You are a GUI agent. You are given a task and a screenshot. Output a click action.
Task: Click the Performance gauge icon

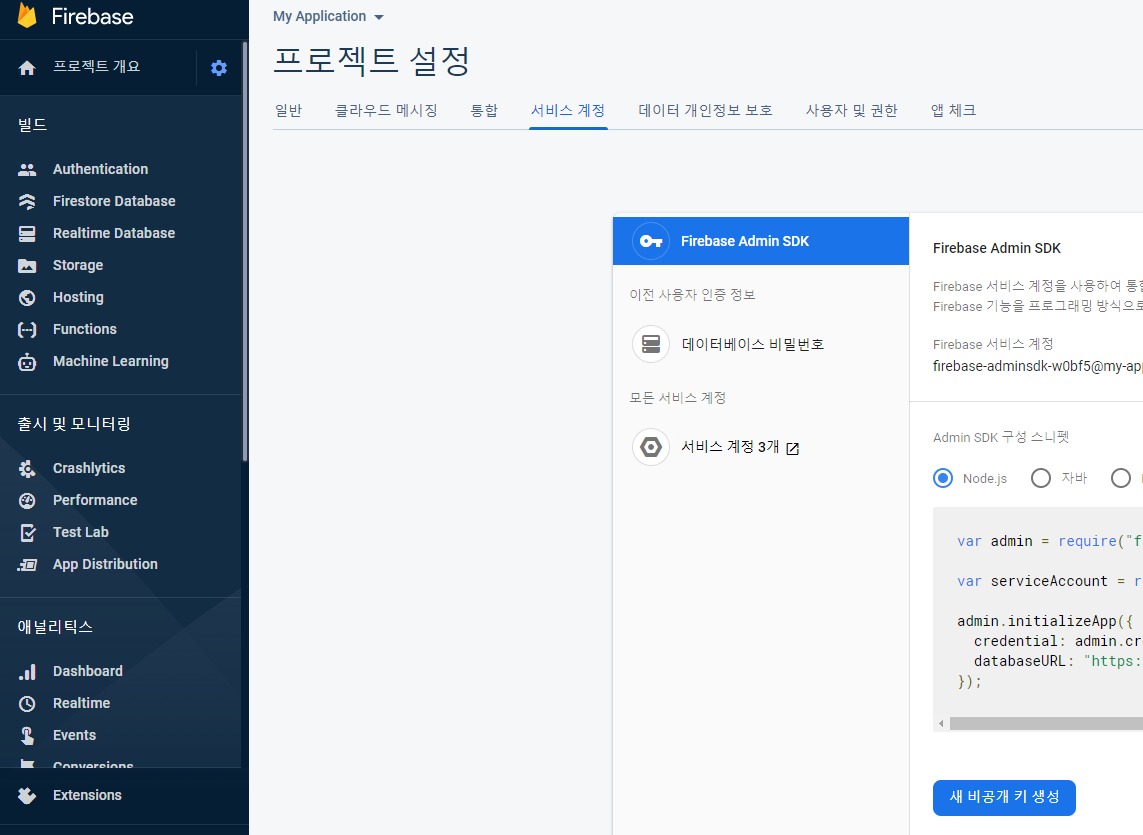(27, 500)
